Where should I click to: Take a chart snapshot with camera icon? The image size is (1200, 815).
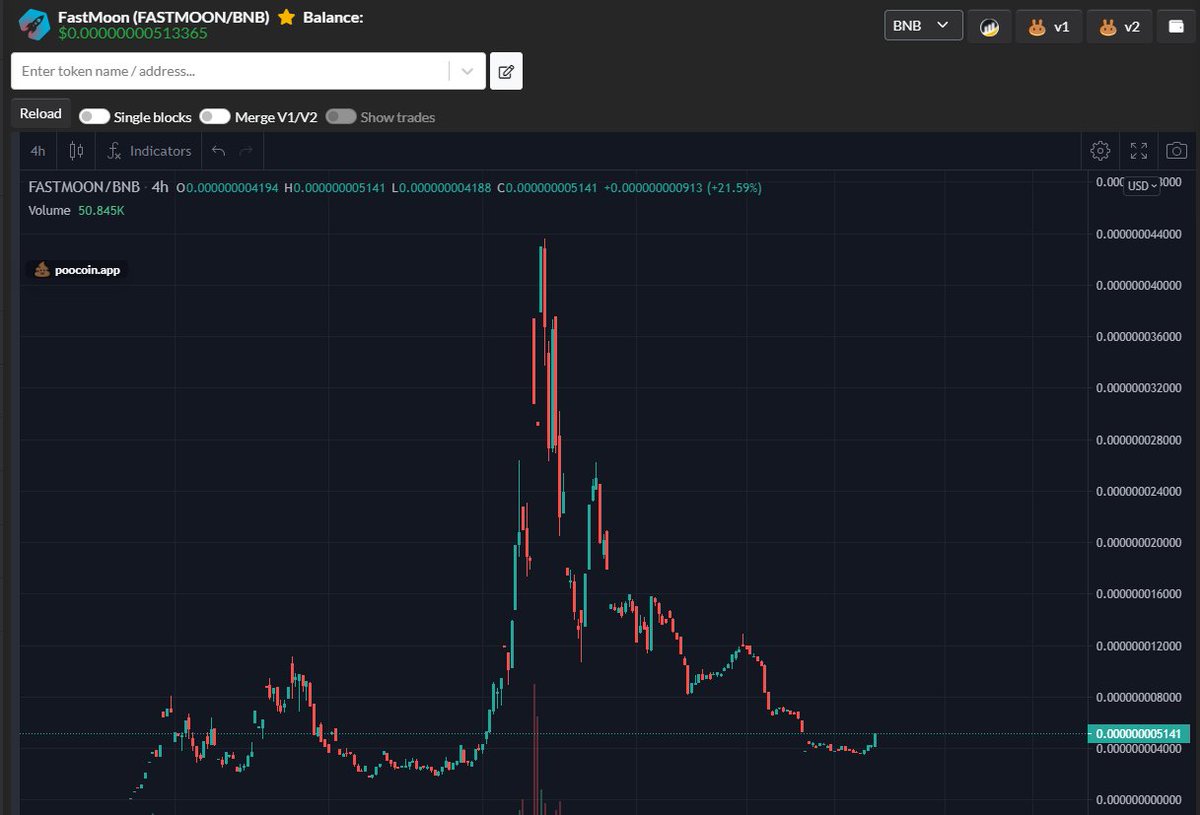[x=1177, y=151]
